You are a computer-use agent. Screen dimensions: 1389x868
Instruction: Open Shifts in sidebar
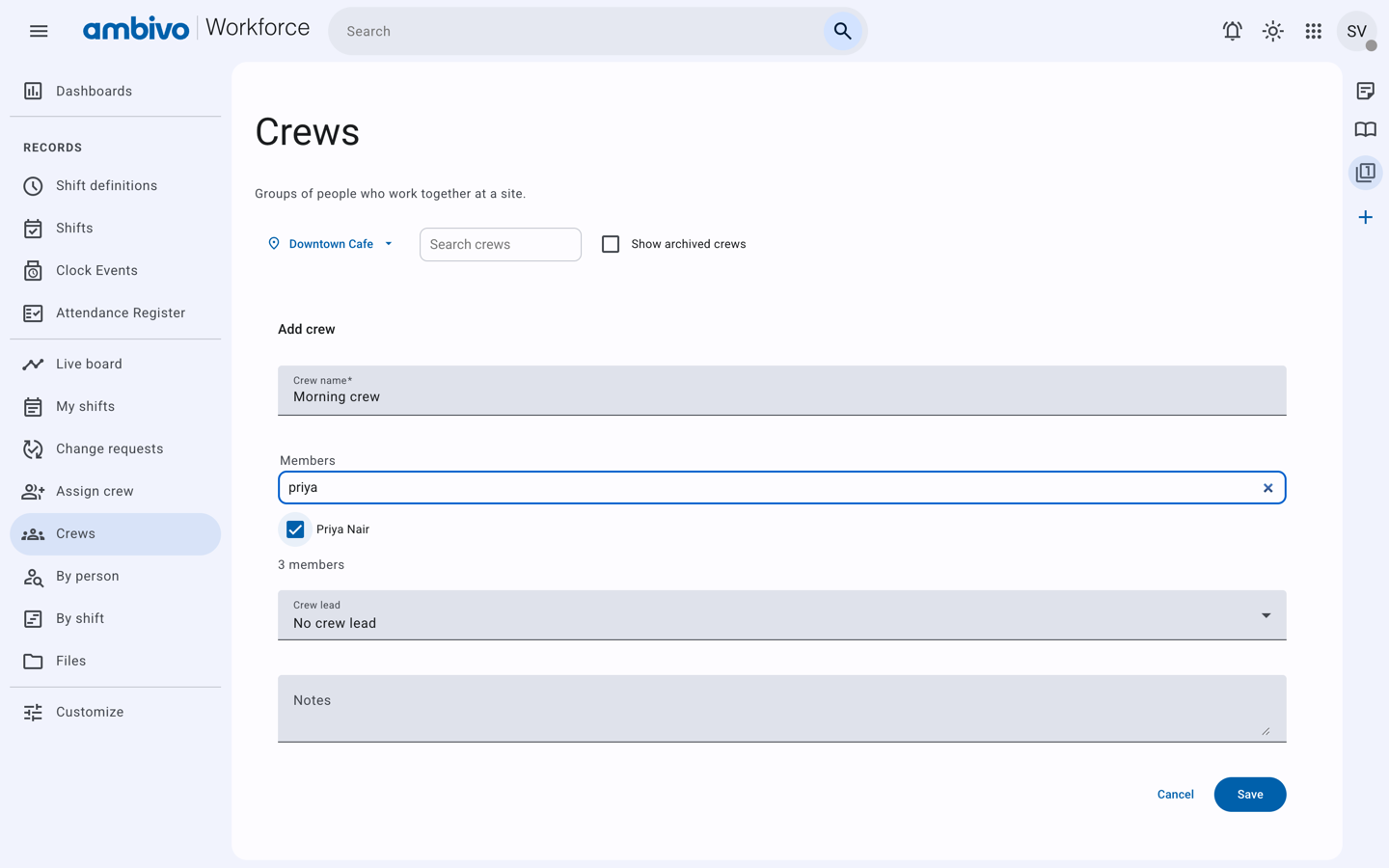pos(116,228)
